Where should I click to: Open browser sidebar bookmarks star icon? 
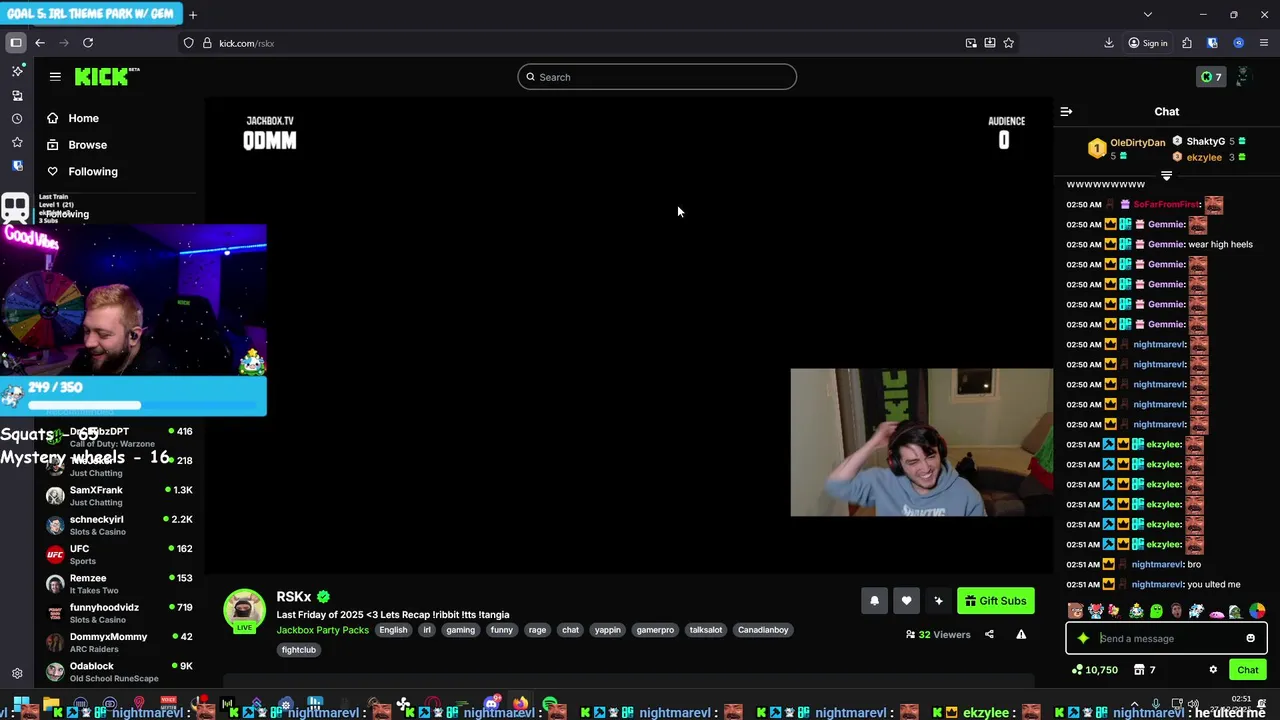[x=17, y=142]
